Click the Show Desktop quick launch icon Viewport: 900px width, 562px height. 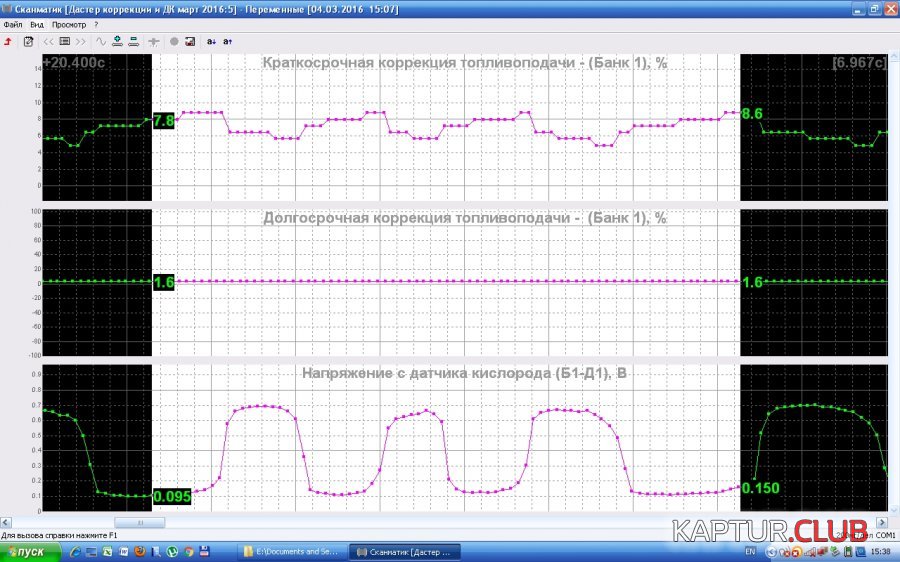tap(91, 552)
